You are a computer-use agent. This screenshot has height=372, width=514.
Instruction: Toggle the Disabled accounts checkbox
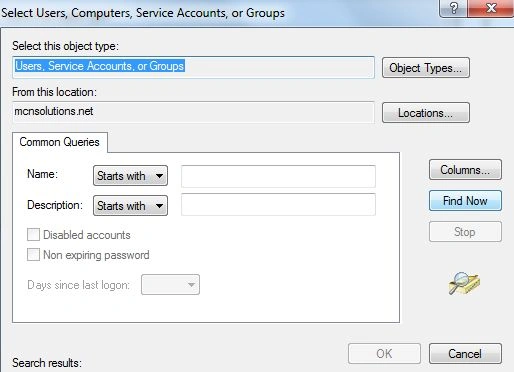coord(33,235)
